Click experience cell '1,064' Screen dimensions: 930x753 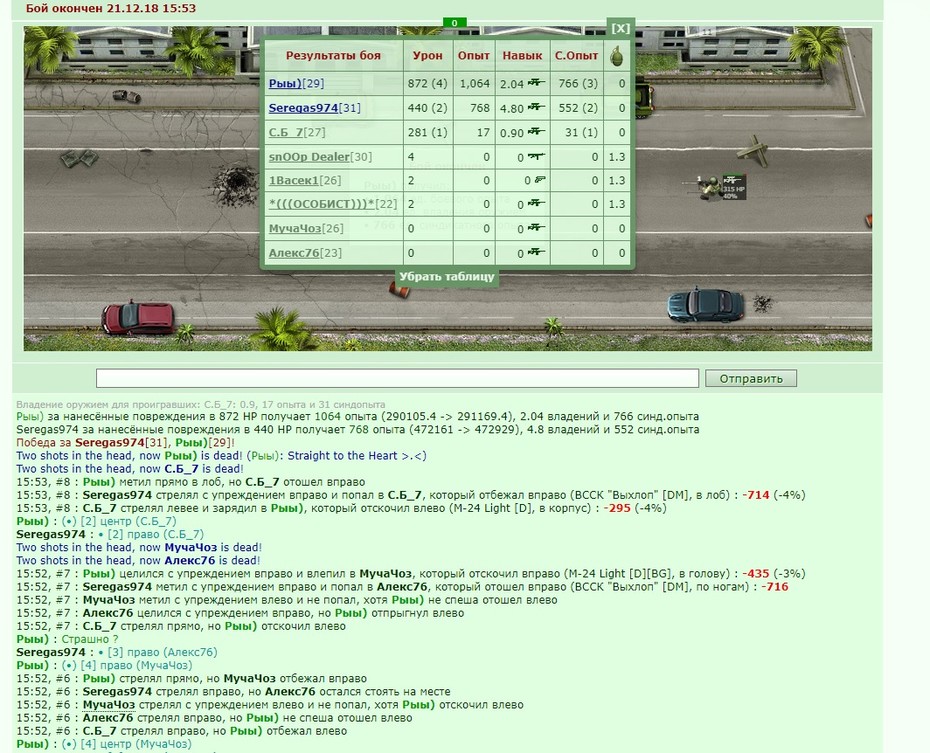pos(474,84)
